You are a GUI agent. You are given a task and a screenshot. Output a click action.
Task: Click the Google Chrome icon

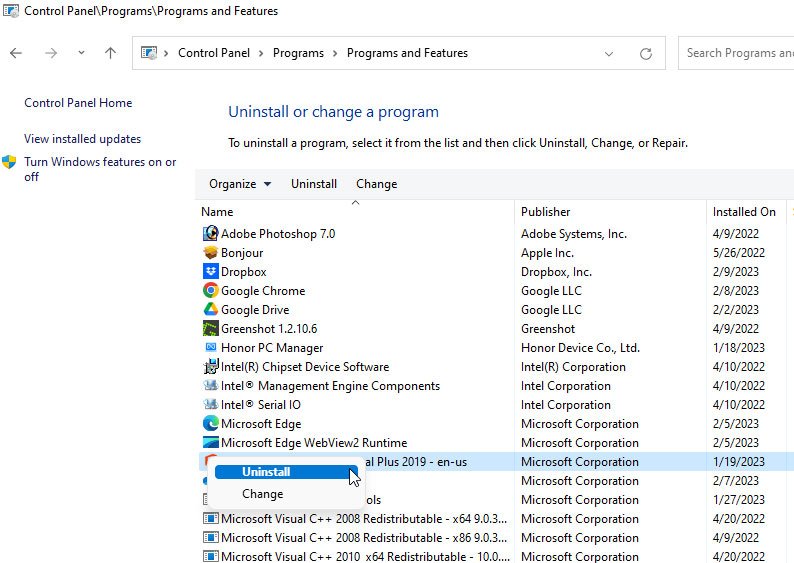coord(210,291)
